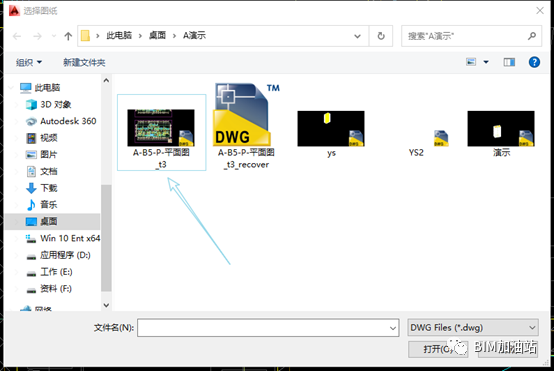Open the 视频 folder
The width and height of the screenshot is (554, 371).
coord(42,138)
